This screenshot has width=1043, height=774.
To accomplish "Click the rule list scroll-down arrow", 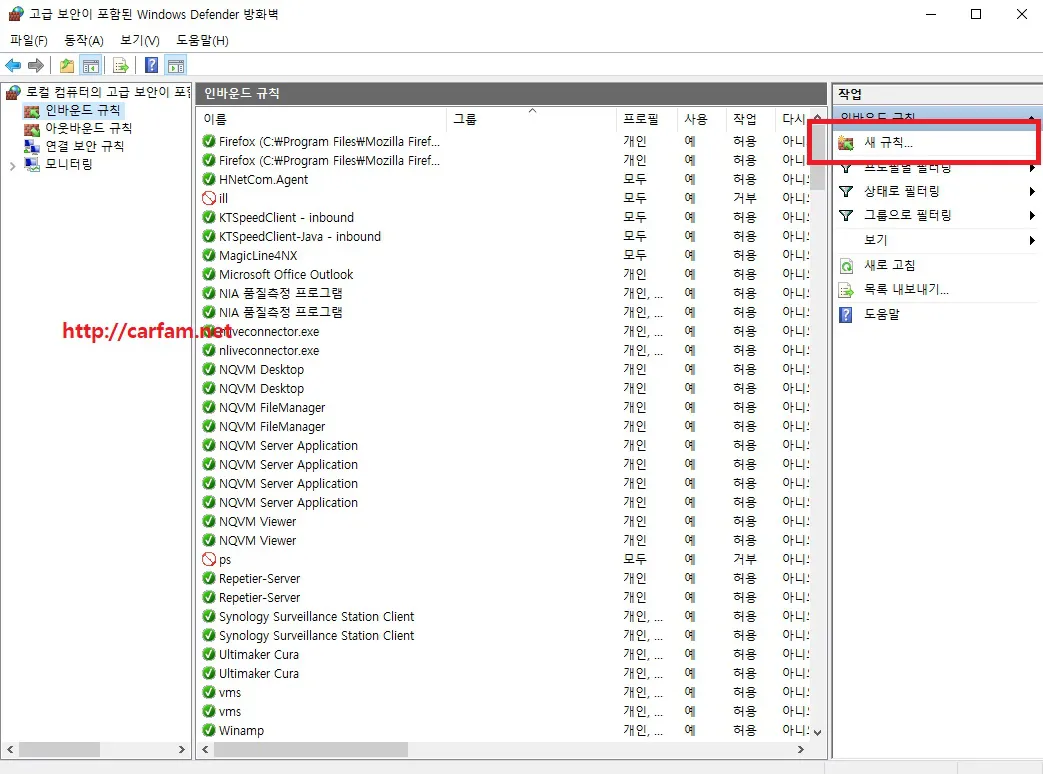I will pos(818,732).
